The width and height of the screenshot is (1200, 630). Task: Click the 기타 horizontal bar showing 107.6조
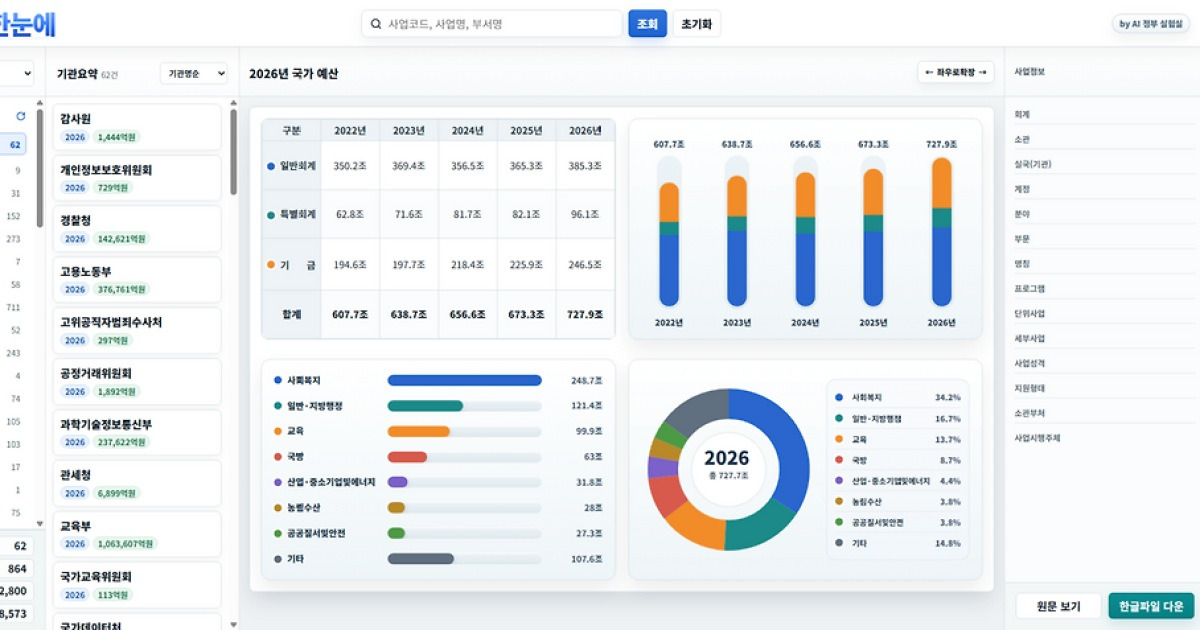[420, 559]
